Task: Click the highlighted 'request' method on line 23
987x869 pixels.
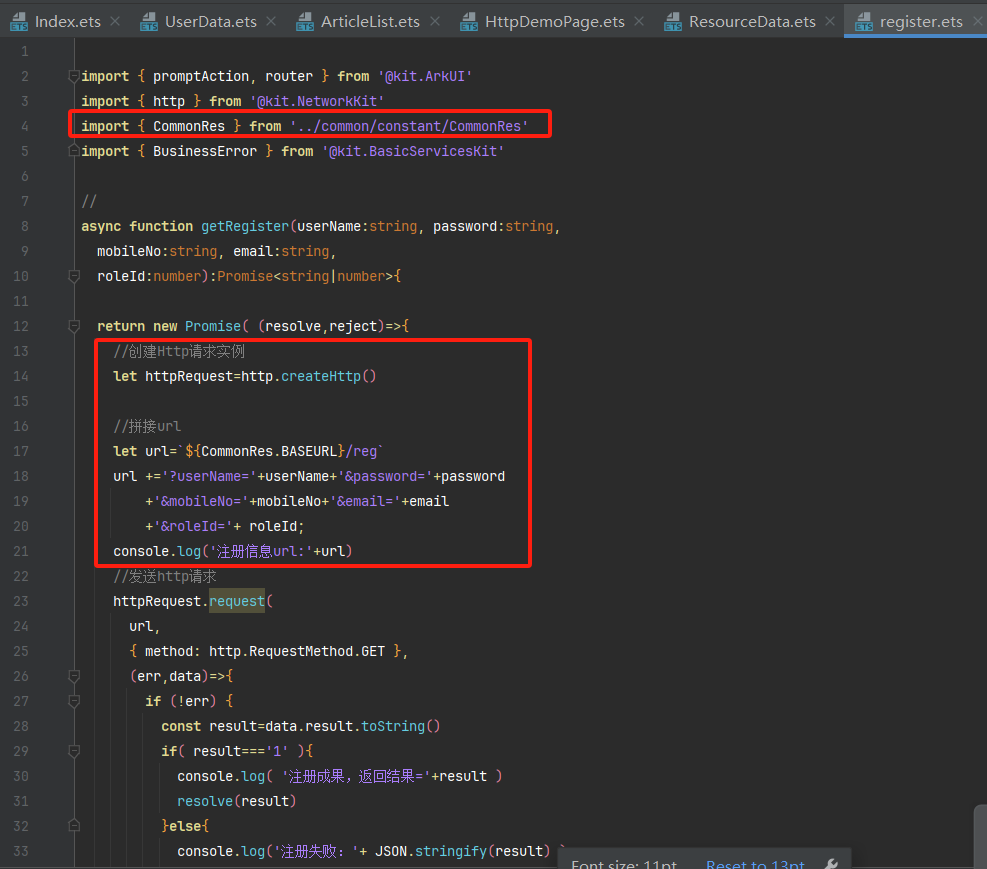Action: 237,601
